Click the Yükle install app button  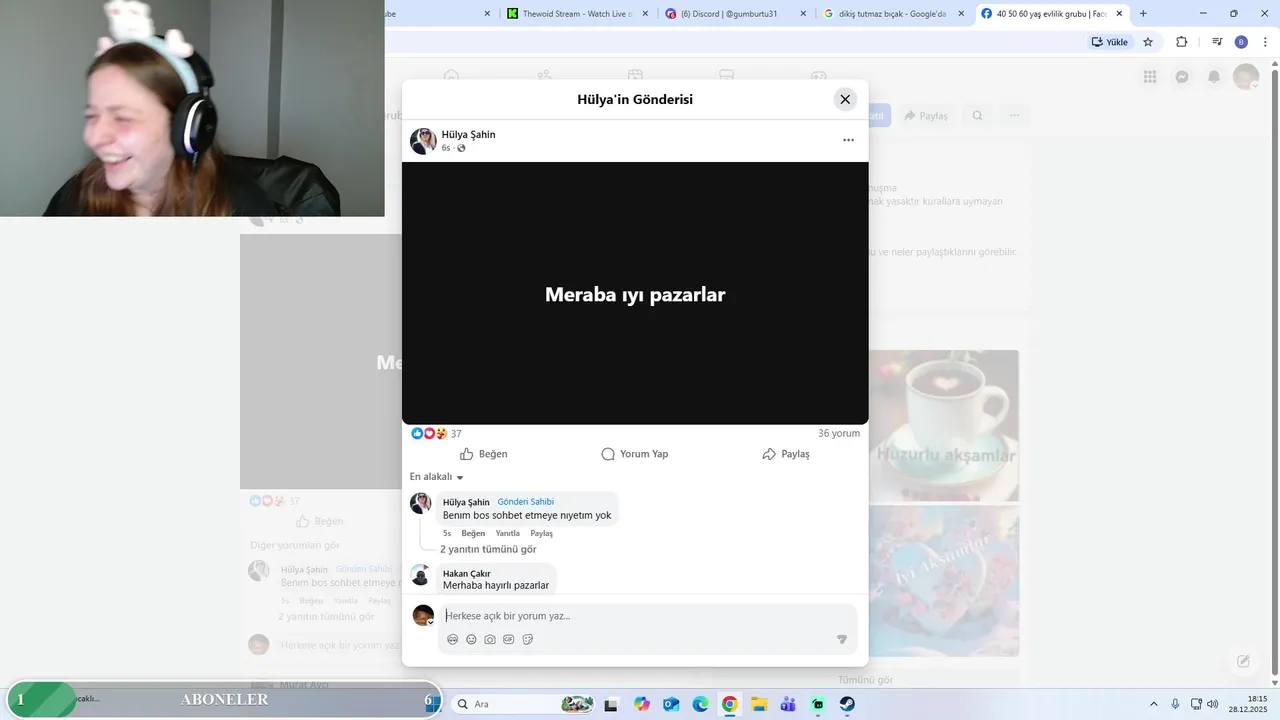pos(1110,42)
